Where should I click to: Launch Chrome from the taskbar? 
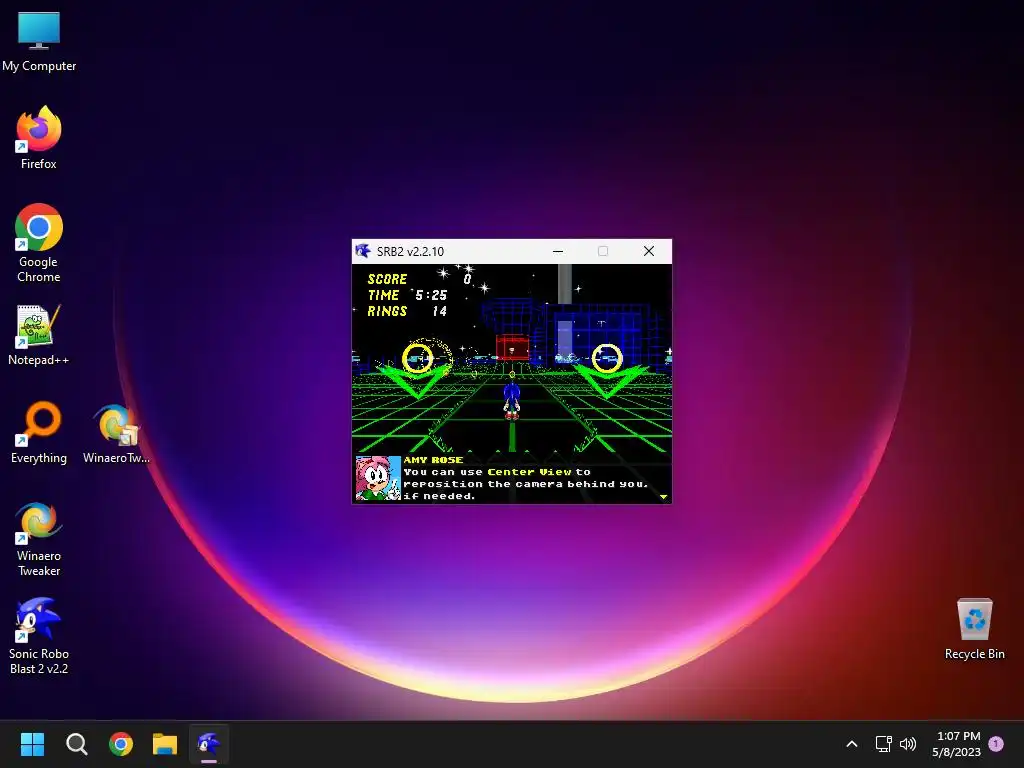click(121, 744)
